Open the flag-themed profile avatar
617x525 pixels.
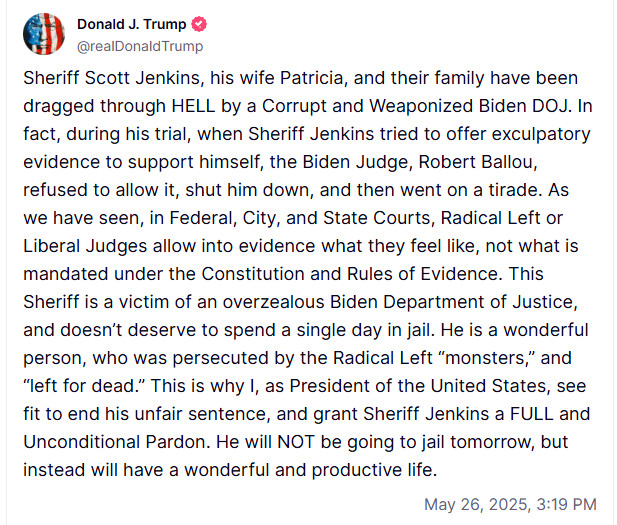tap(44, 34)
